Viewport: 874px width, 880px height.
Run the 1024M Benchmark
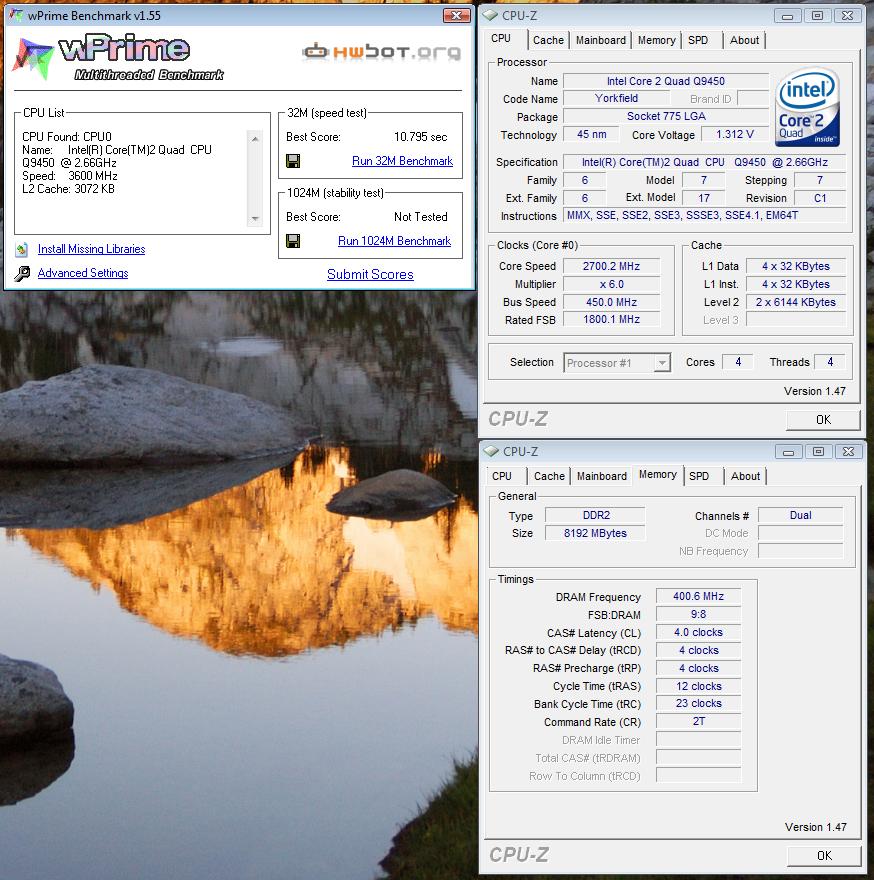pyautogui.click(x=394, y=241)
